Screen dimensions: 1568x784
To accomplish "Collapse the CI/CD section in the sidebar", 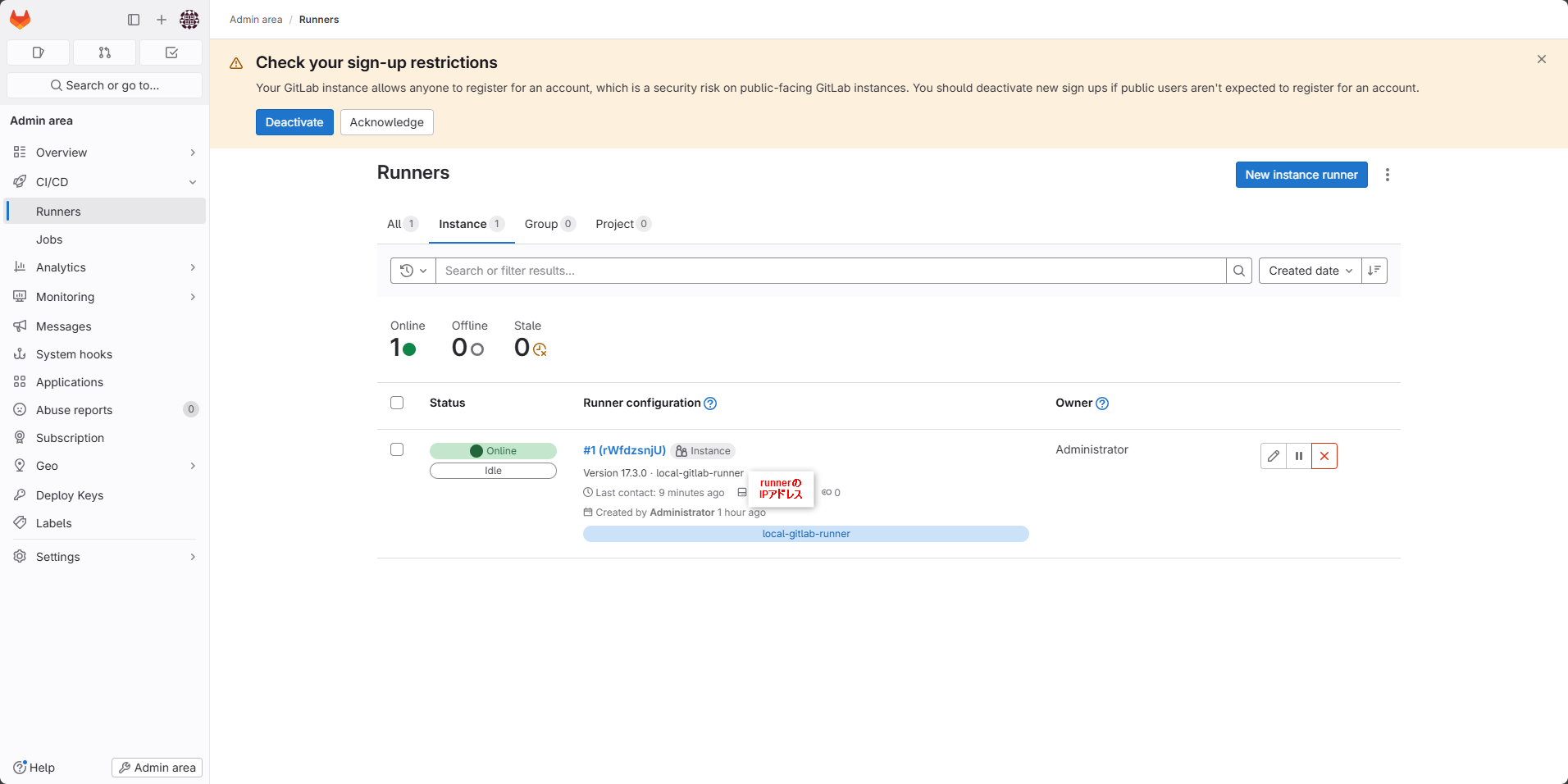I will point(192,181).
